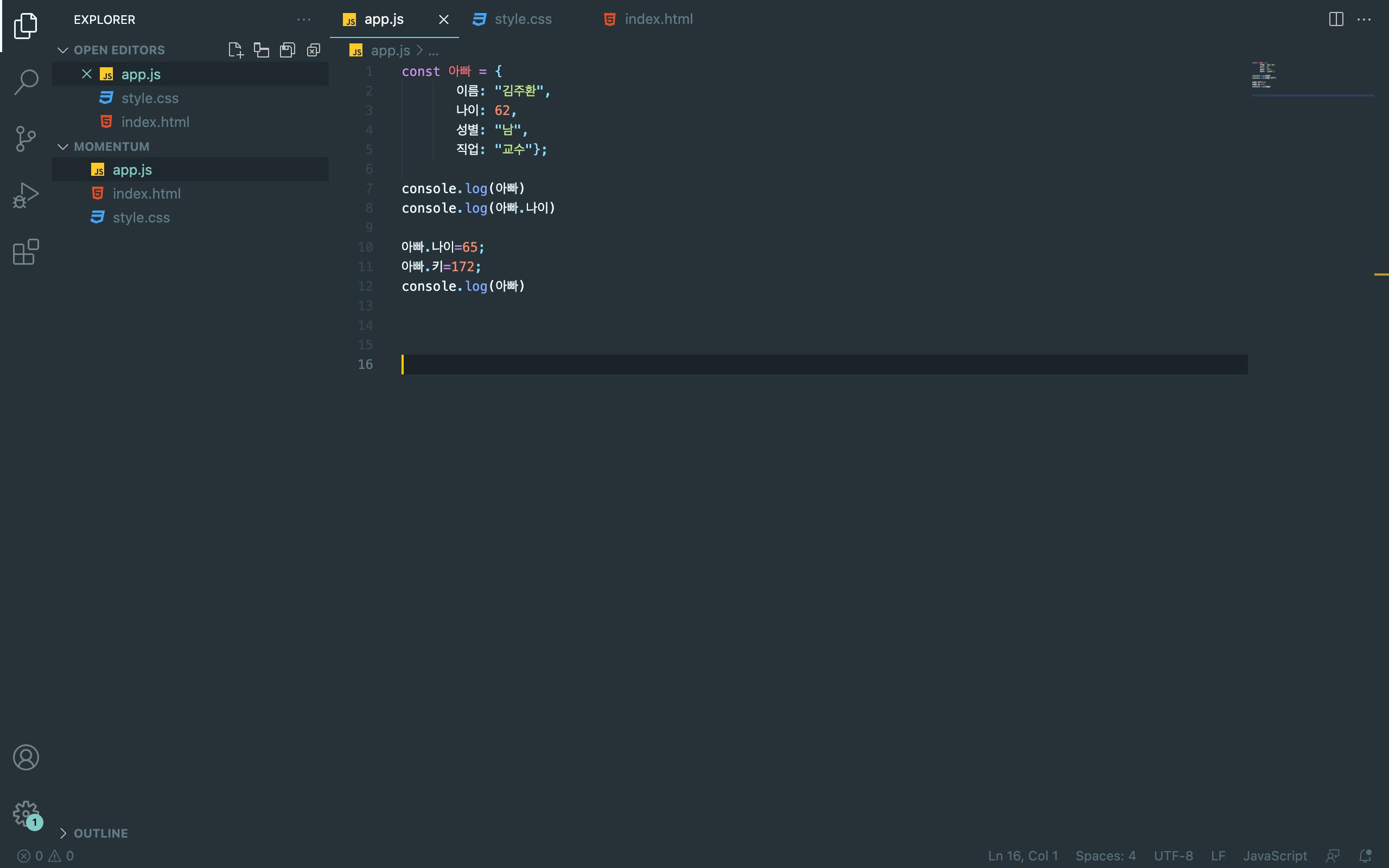This screenshot has height=868, width=1389.
Task: Split the editor to the right
Action: coord(1336,19)
